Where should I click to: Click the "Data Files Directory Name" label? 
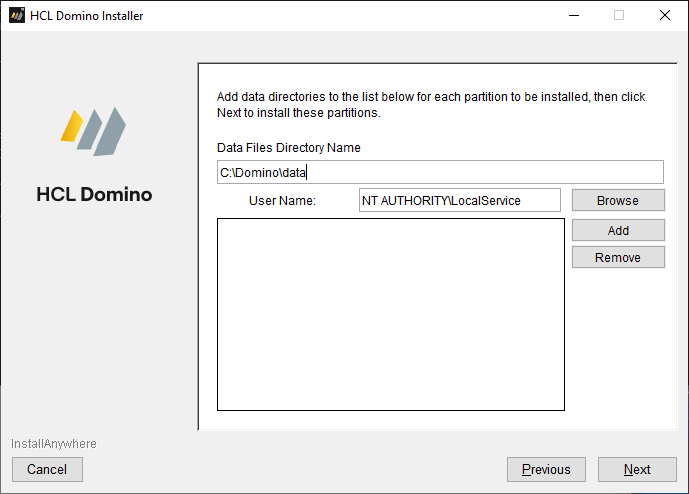(289, 148)
